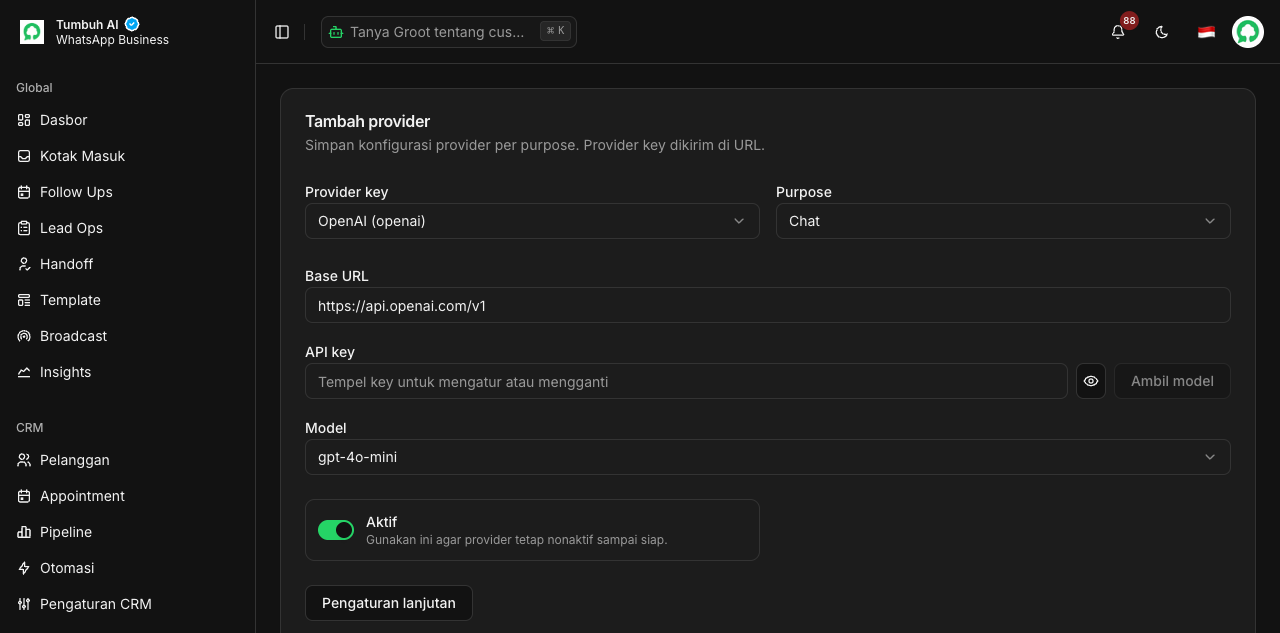Click the Pengaturan CRM sliders icon

24,604
